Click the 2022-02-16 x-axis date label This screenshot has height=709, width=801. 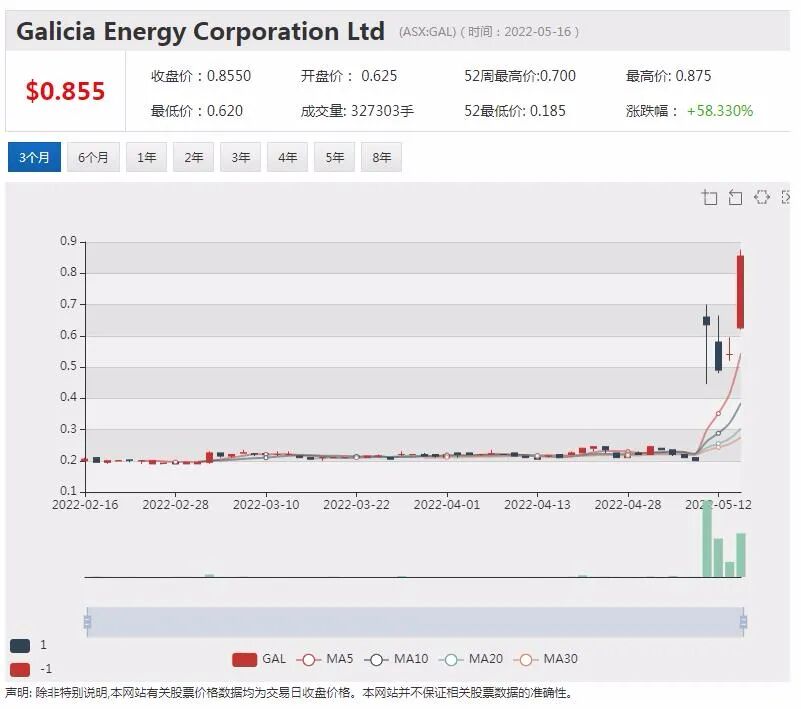point(85,505)
